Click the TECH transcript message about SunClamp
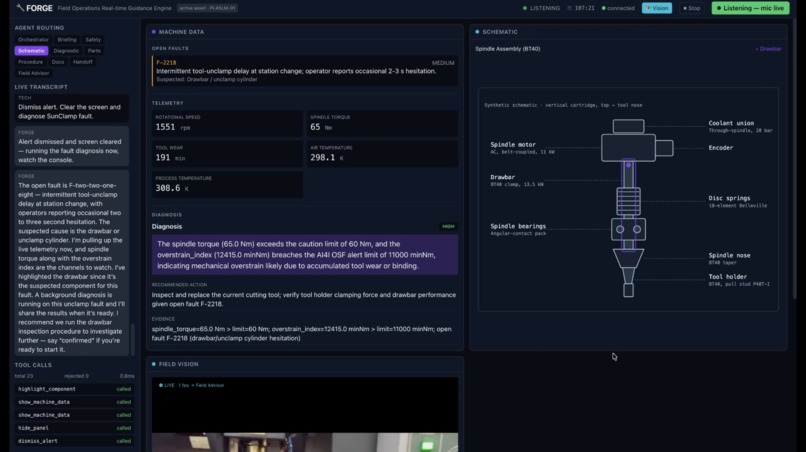This screenshot has height=452, width=806. coord(71,108)
